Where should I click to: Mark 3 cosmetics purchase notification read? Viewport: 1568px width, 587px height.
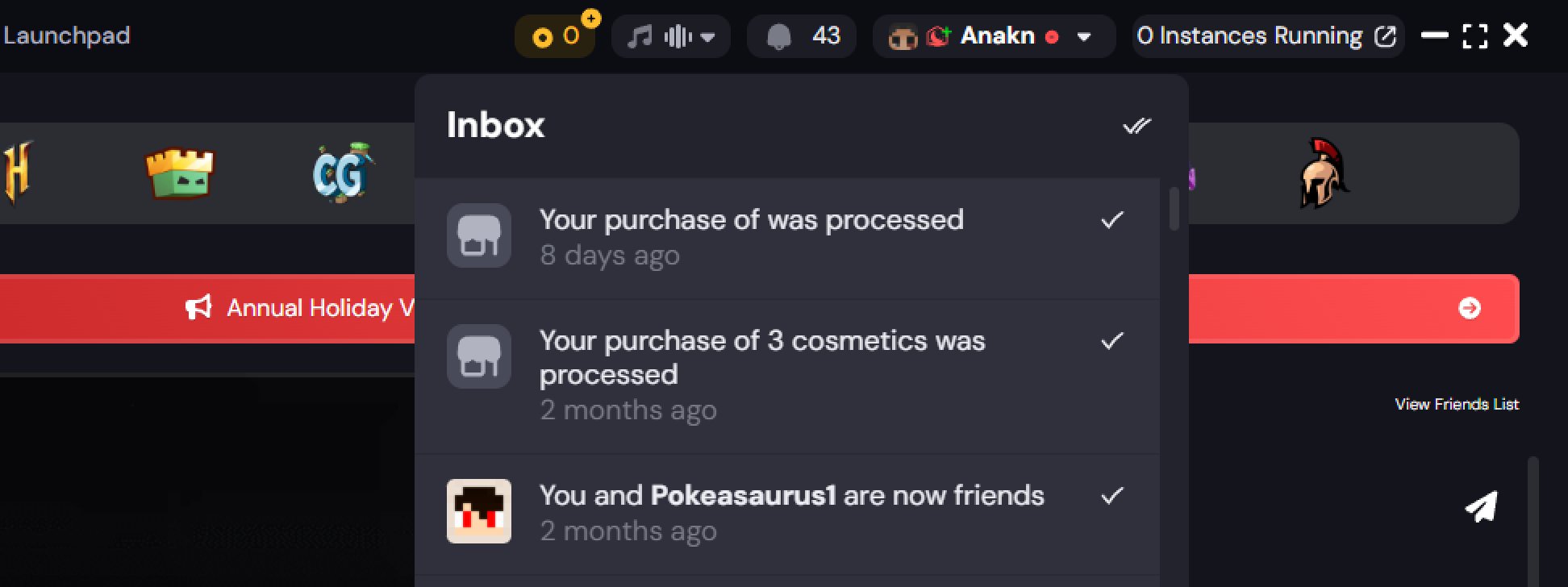point(1112,340)
